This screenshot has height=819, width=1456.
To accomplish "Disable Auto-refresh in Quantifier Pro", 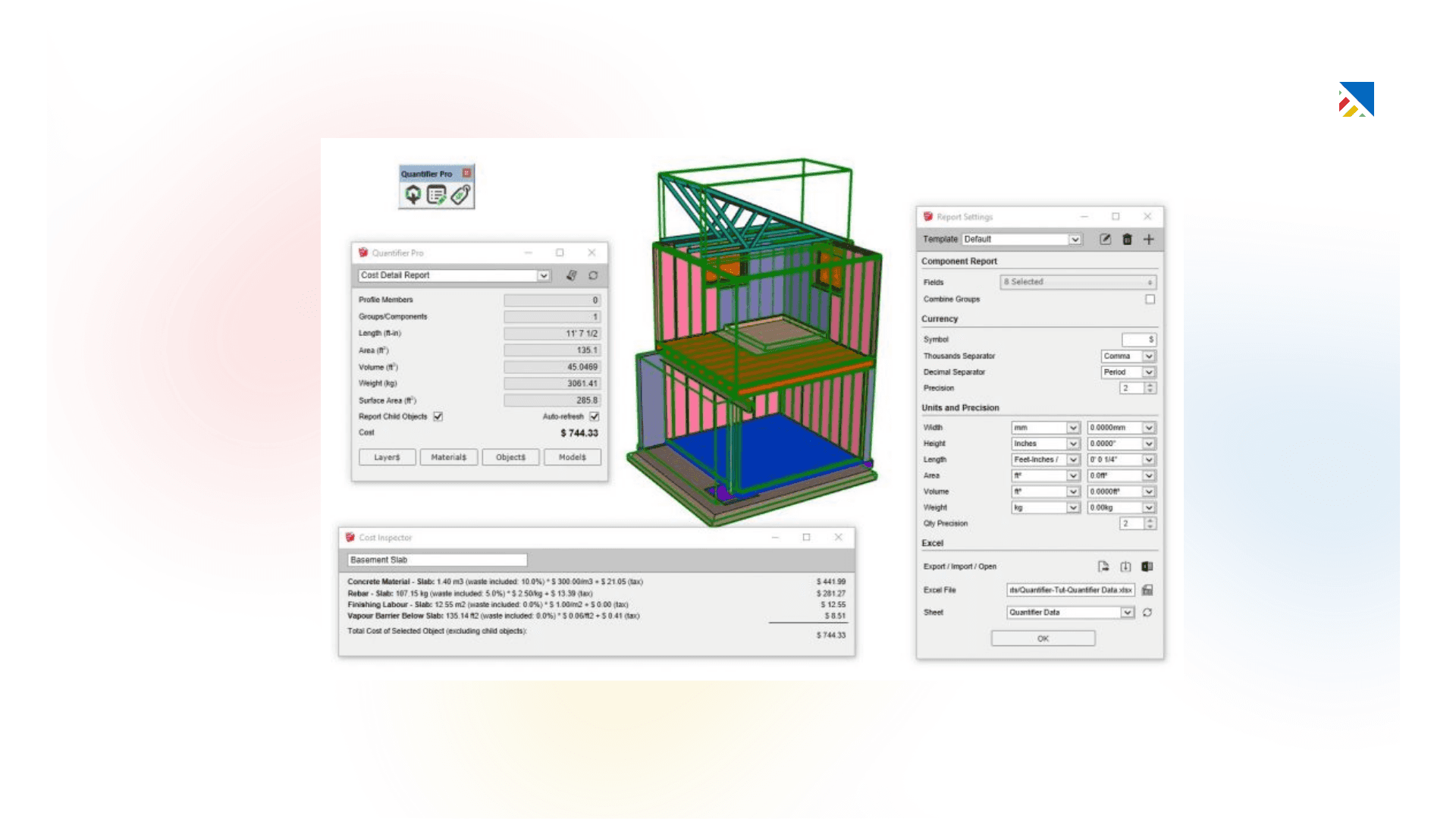I will coord(595,416).
